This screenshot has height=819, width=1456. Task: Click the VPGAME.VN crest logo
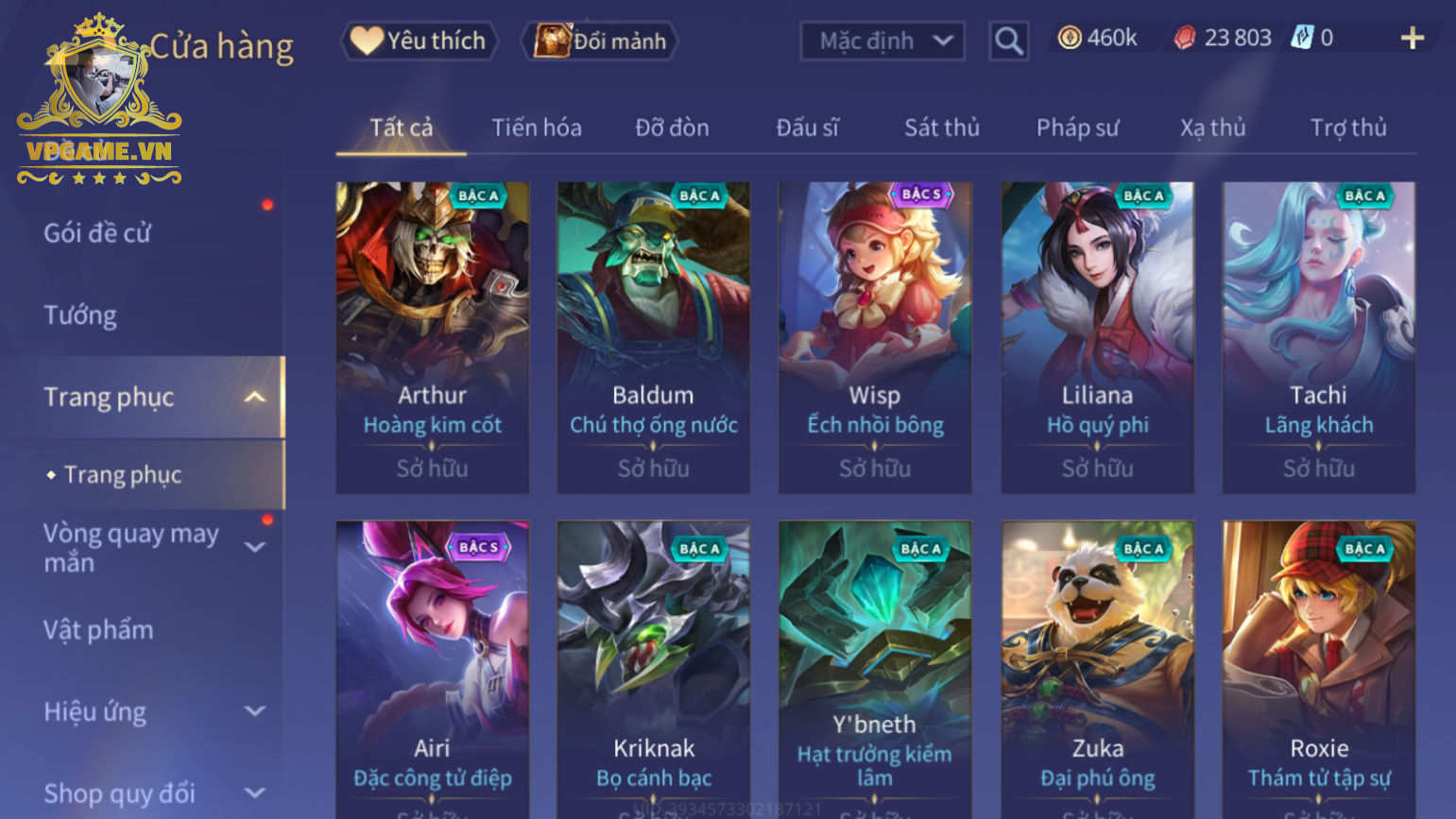tap(99, 99)
